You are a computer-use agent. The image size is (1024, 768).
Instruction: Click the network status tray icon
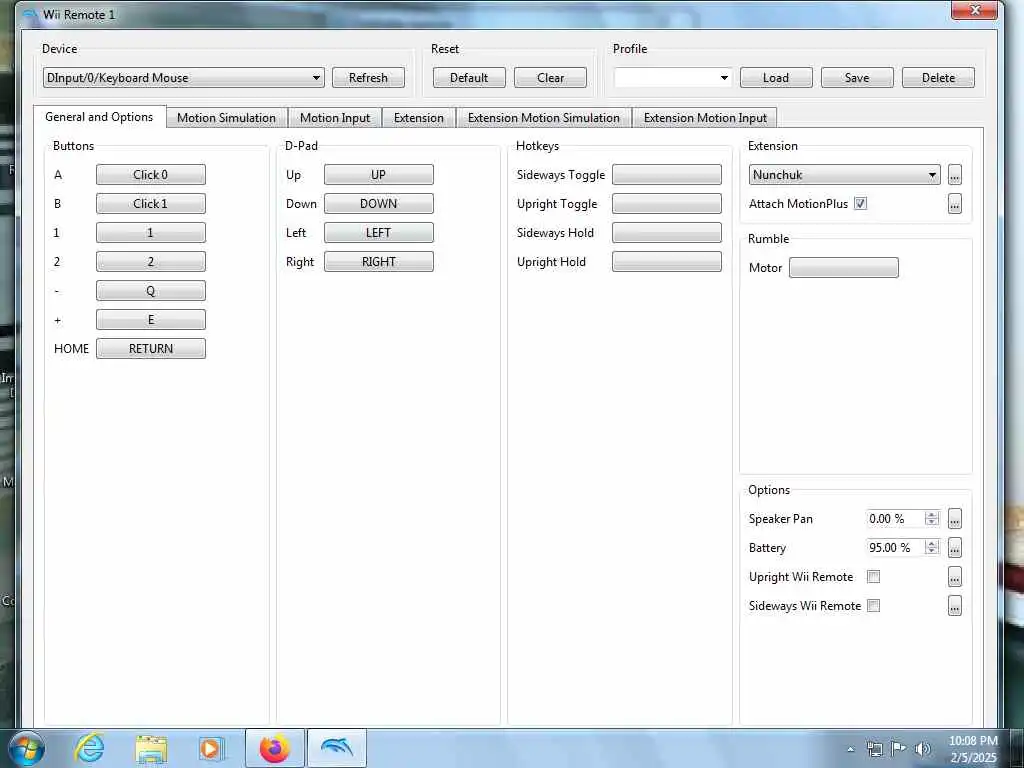click(x=874, y=749)
